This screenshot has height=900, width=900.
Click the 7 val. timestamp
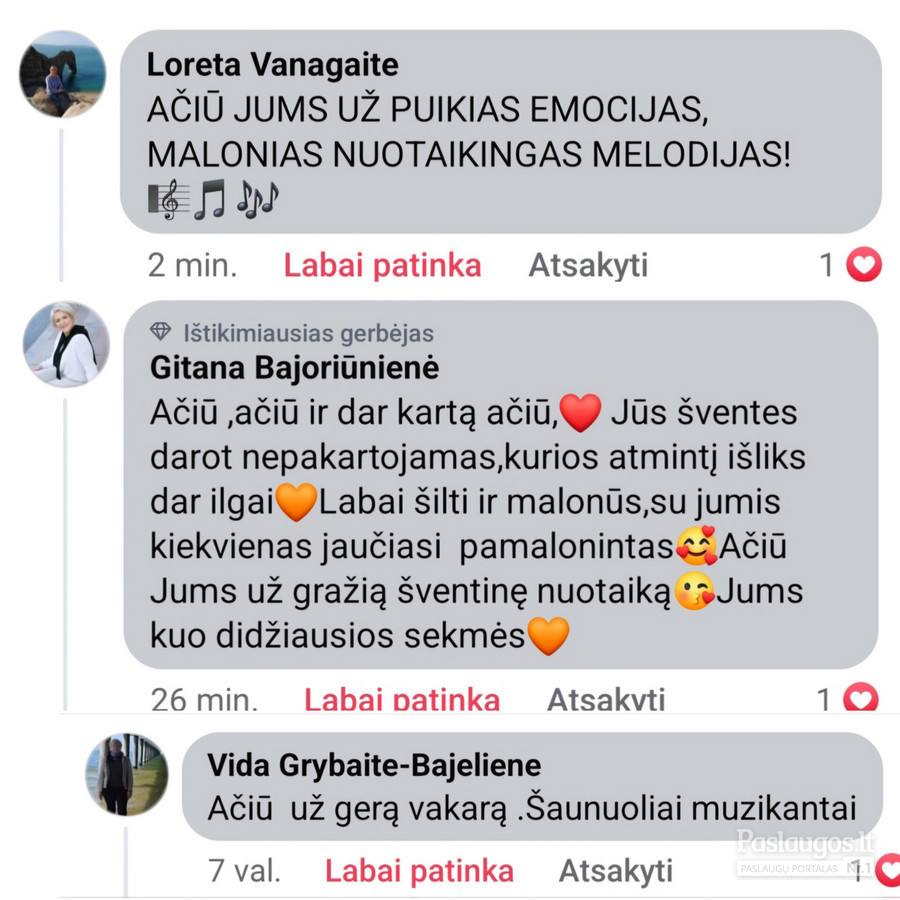pos(245,871)
